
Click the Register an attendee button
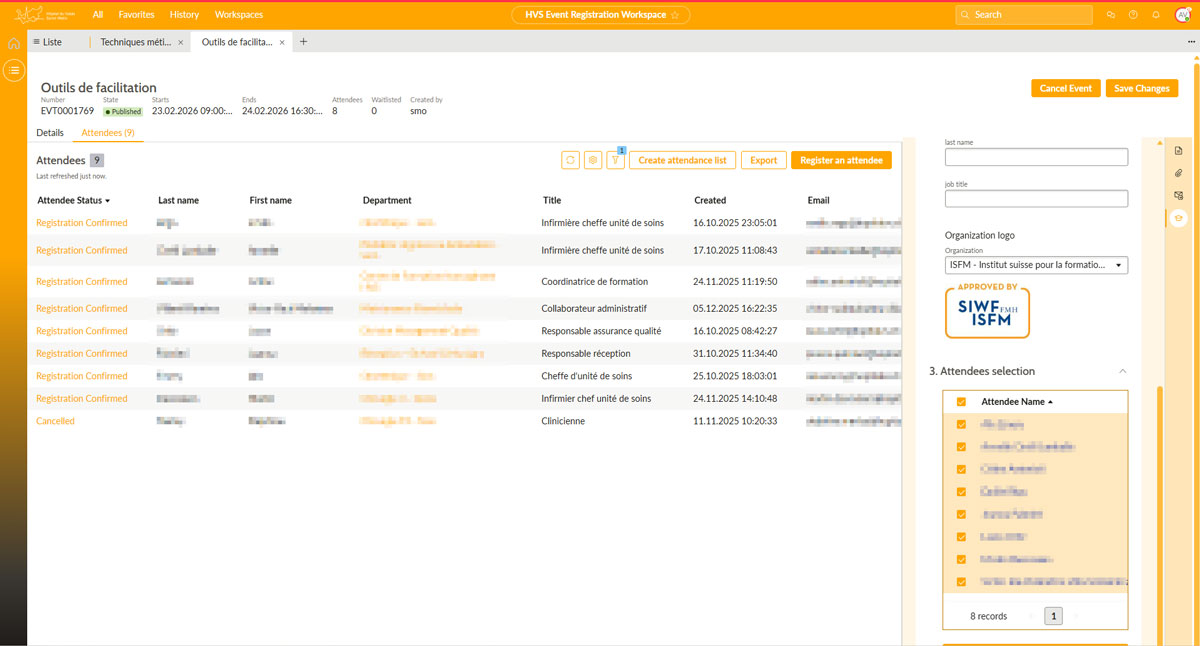point(841,160)
